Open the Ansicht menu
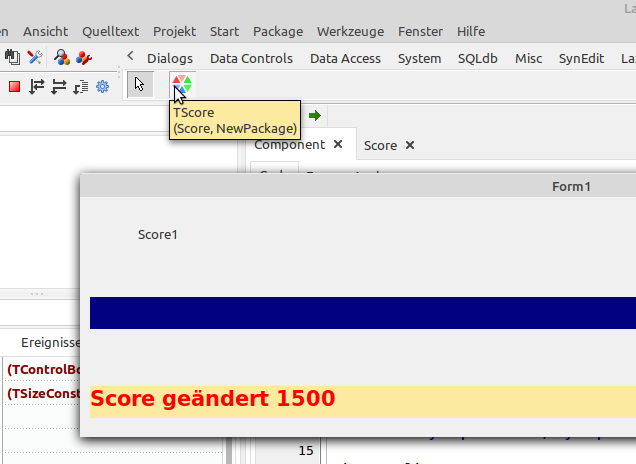 point(45,31)
